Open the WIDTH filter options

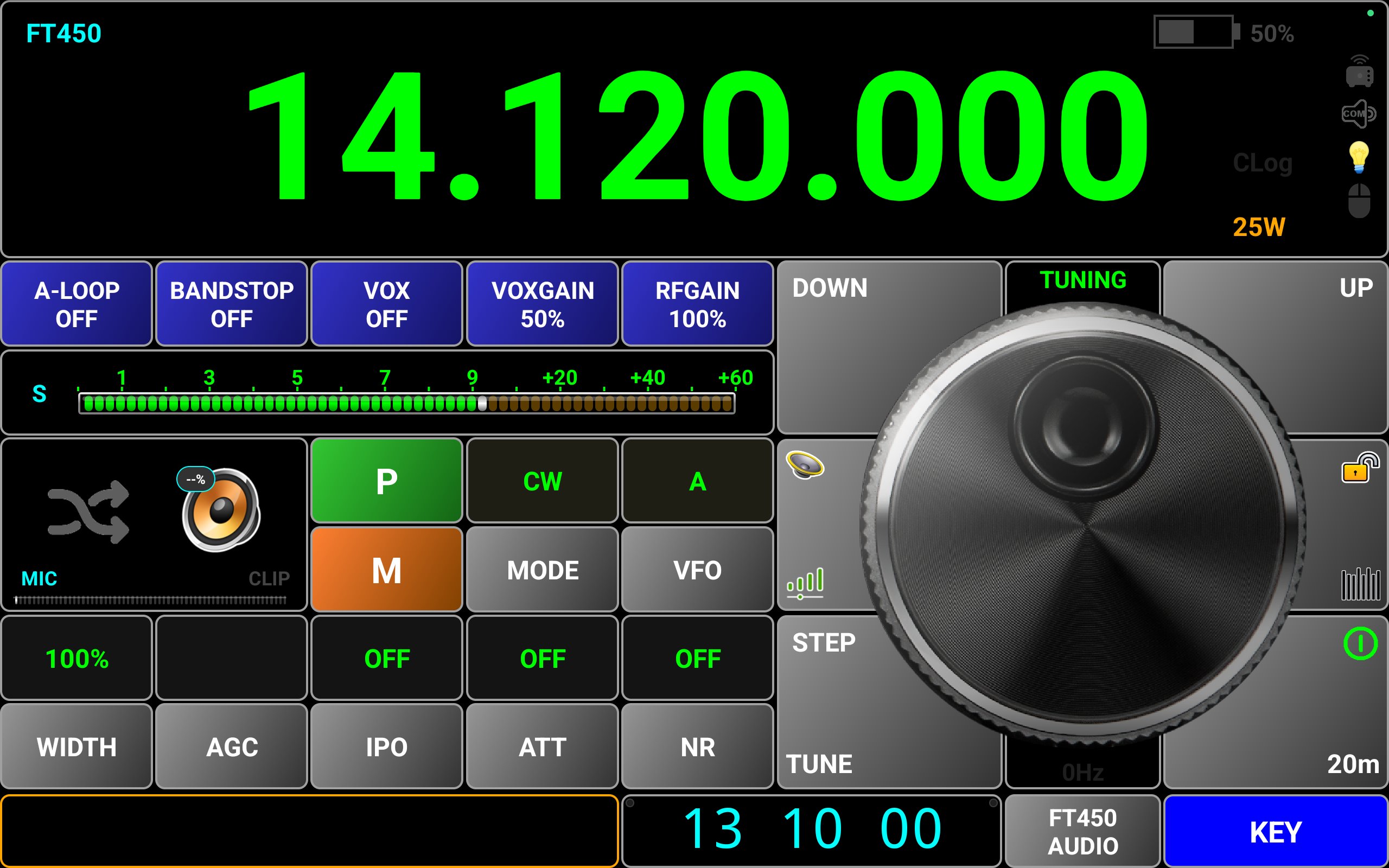[x=77, y=747]
